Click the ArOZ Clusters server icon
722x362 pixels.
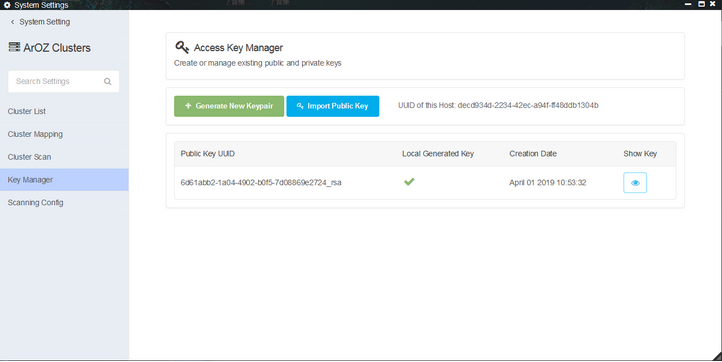[14, 47]
